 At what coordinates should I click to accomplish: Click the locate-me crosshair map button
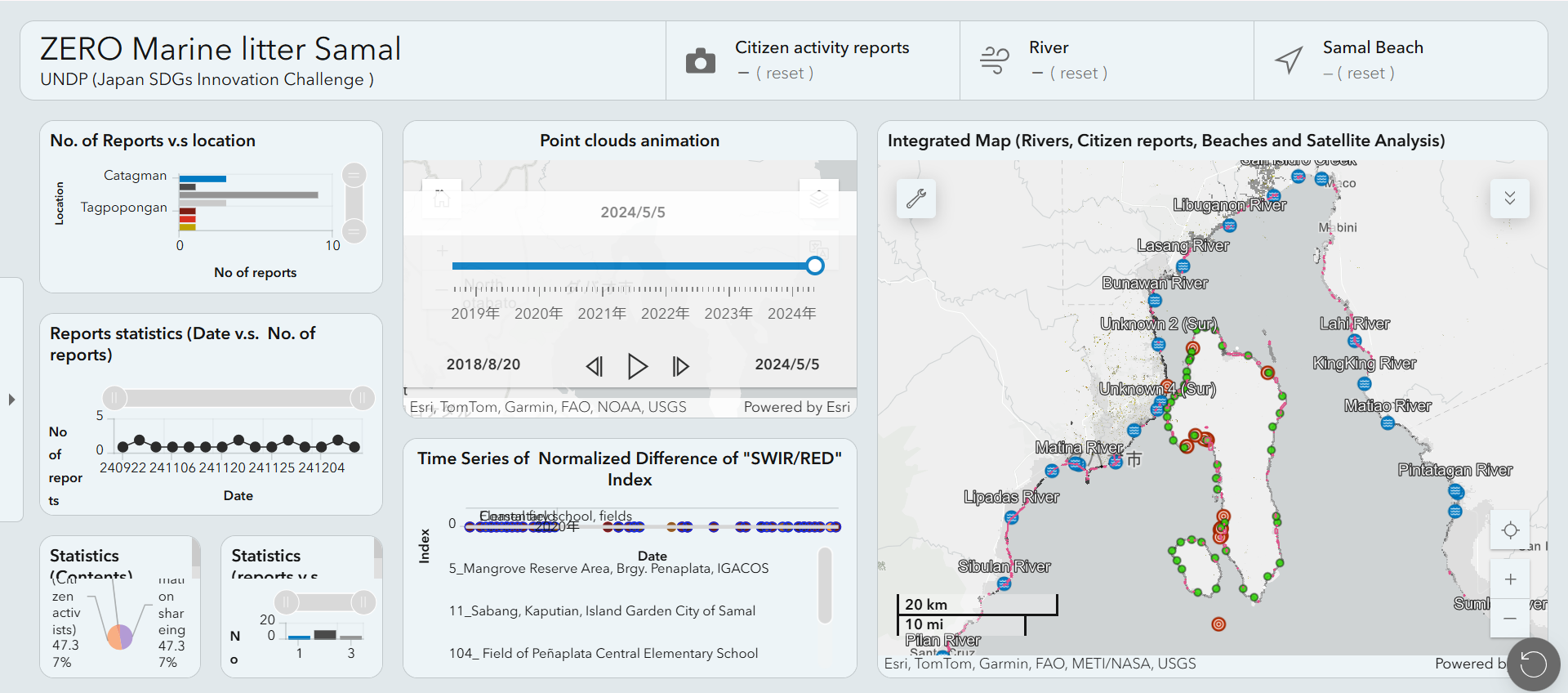[1510, 530]
